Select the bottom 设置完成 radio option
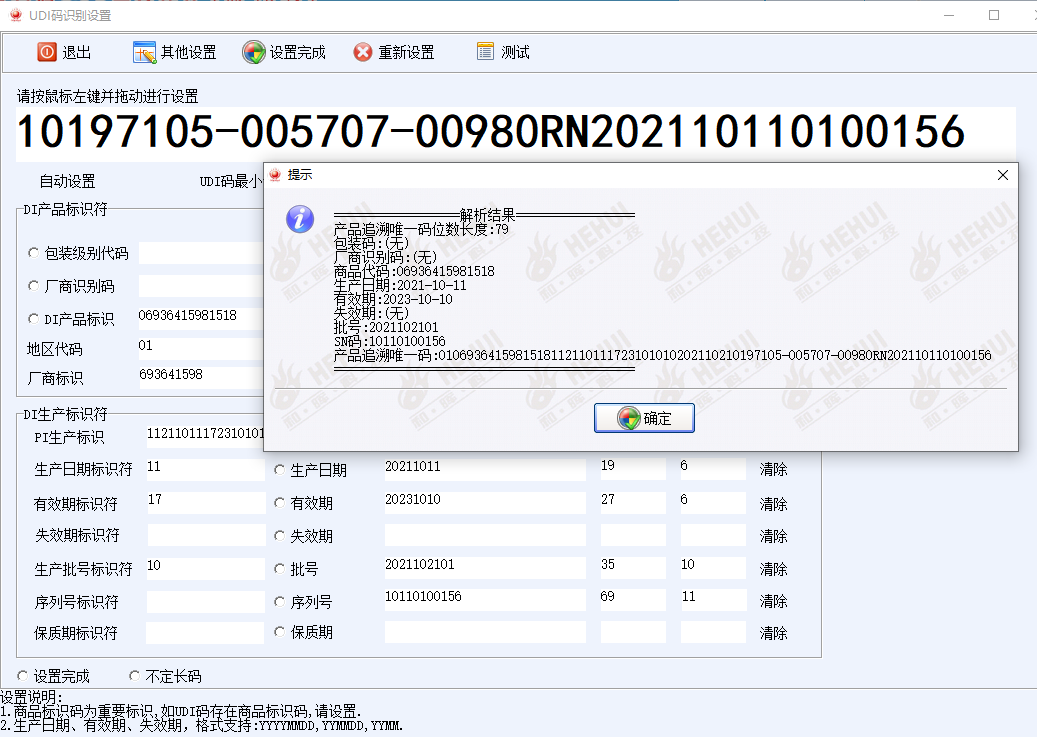This screenshot has height=737, width=1037. (x=23, y=676)
